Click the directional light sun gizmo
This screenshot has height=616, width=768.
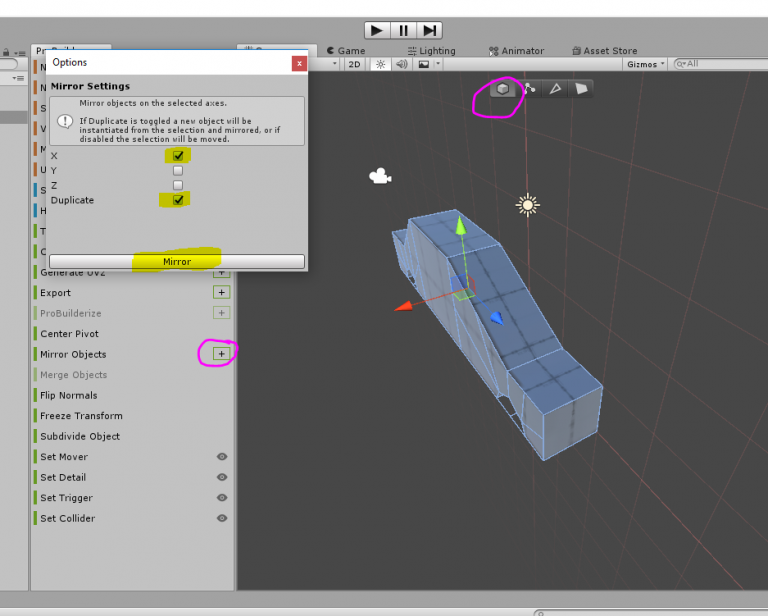[528, 205]
